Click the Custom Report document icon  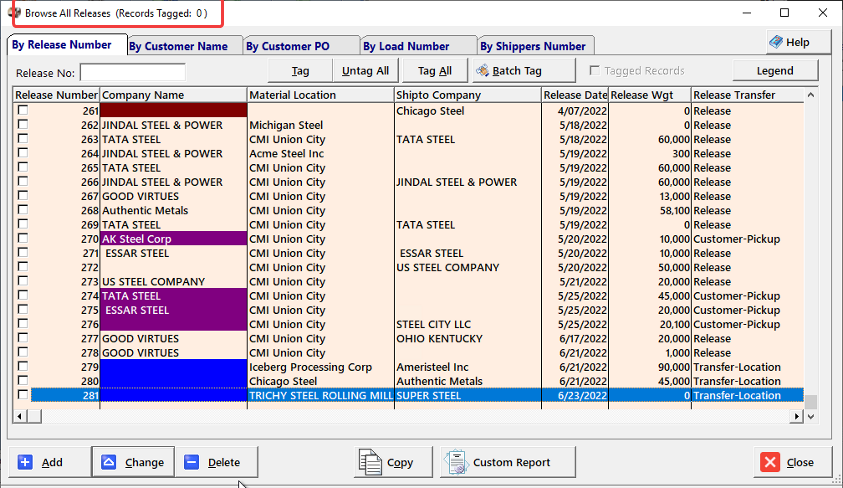(456, 462)
